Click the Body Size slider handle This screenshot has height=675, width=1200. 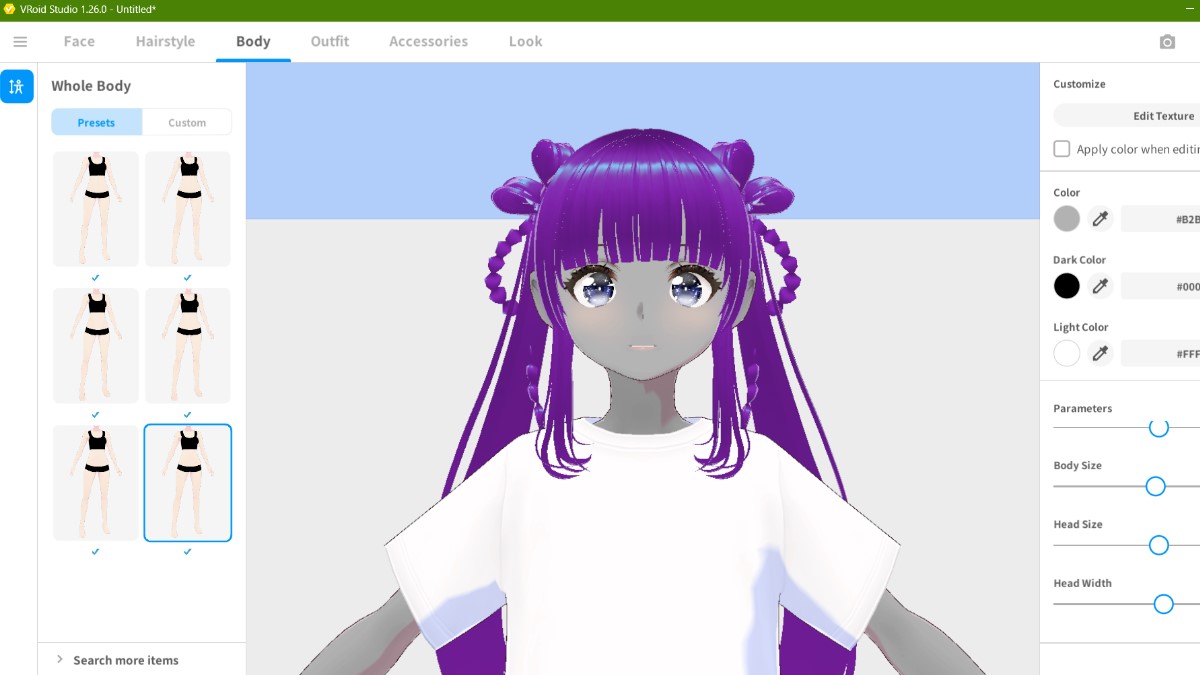(1155, 487)
